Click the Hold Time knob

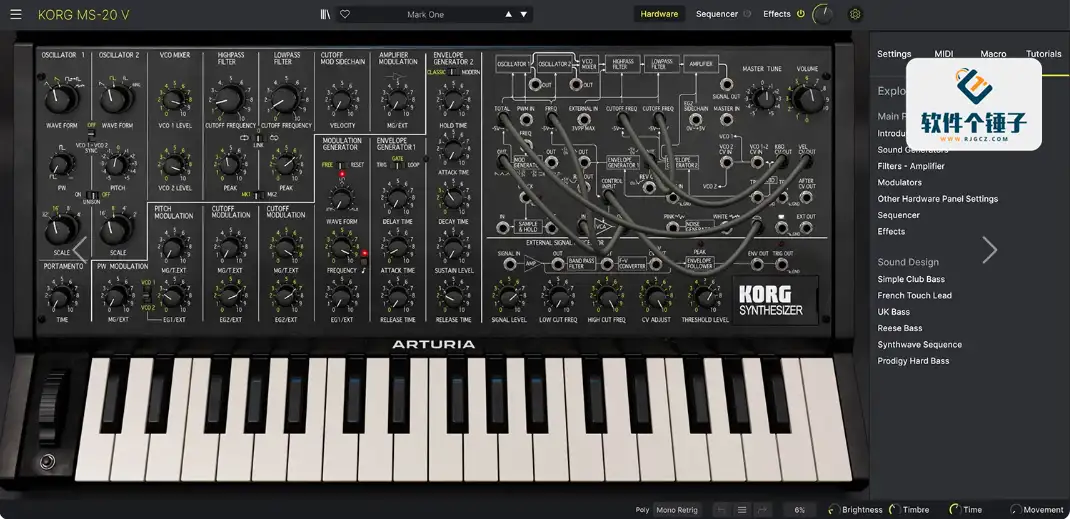tap(452, 101)
